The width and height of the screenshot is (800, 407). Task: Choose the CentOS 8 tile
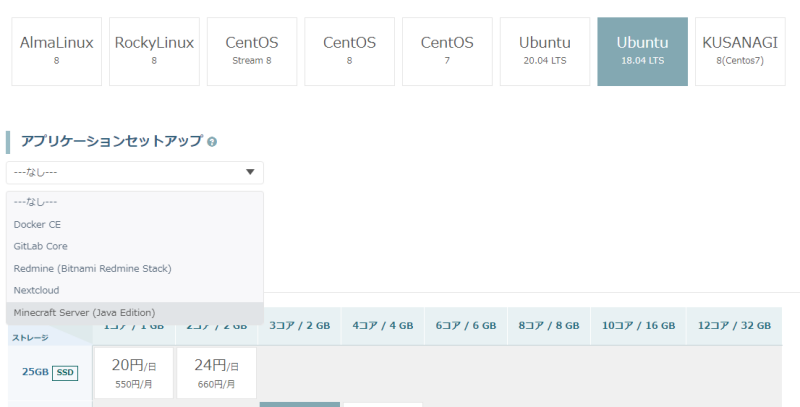(x=349, y=52)
